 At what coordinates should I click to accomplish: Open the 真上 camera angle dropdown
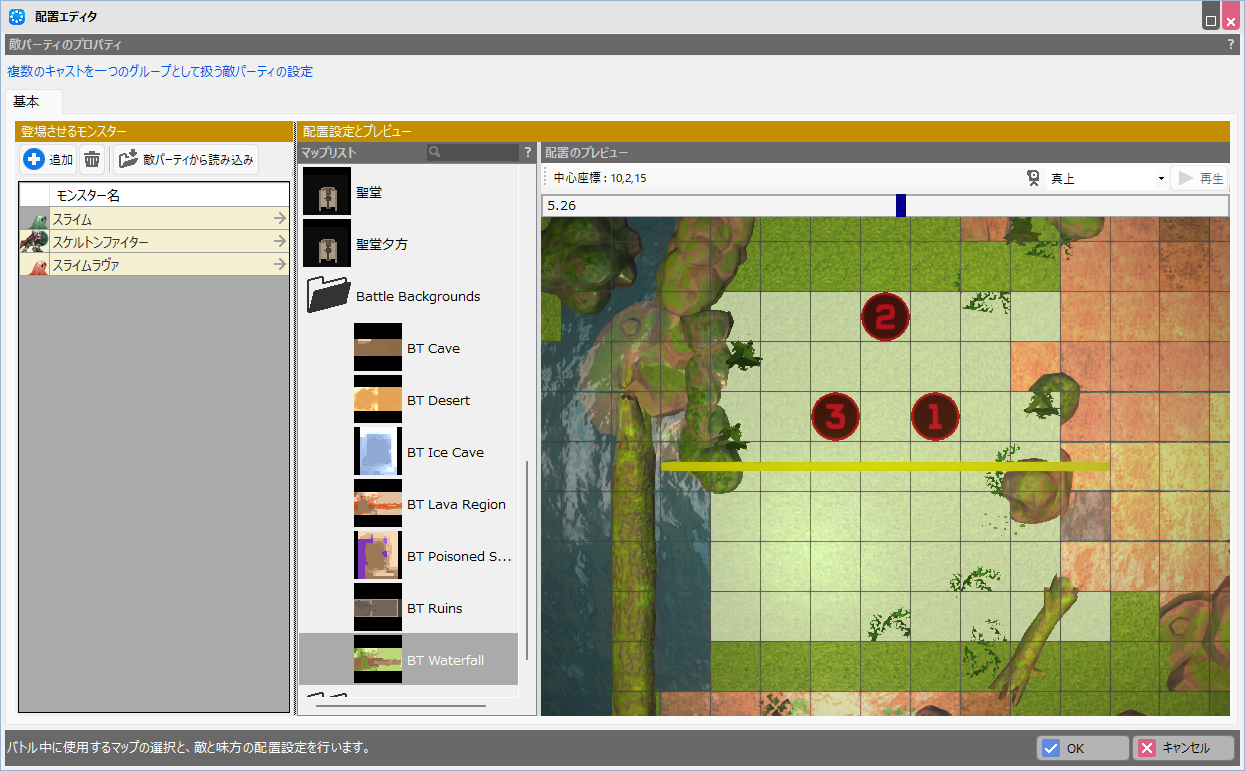click(x=1106, y=178)
